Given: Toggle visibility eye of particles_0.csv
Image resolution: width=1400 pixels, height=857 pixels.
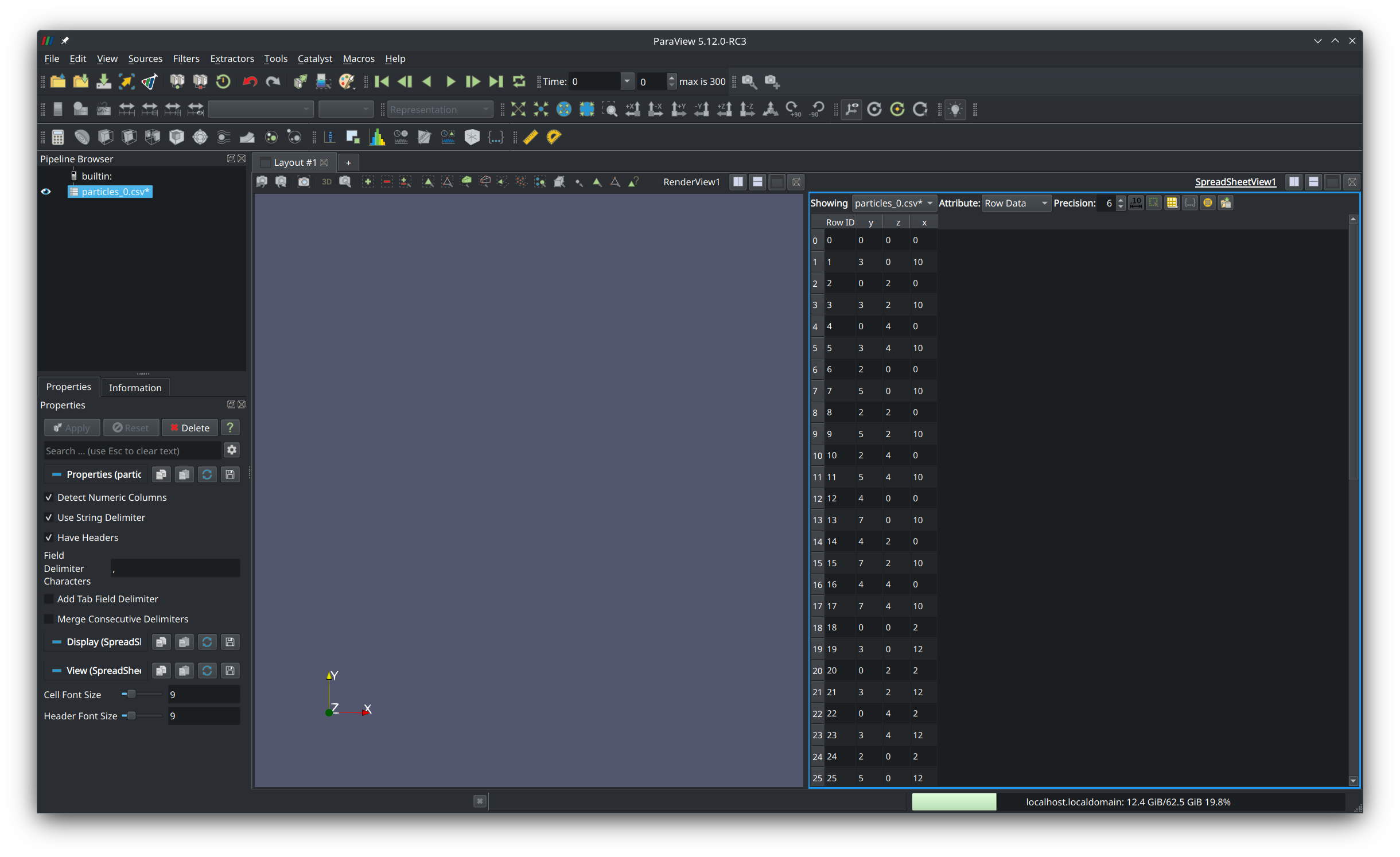Looking at the screenshot, I should (46, 192).
